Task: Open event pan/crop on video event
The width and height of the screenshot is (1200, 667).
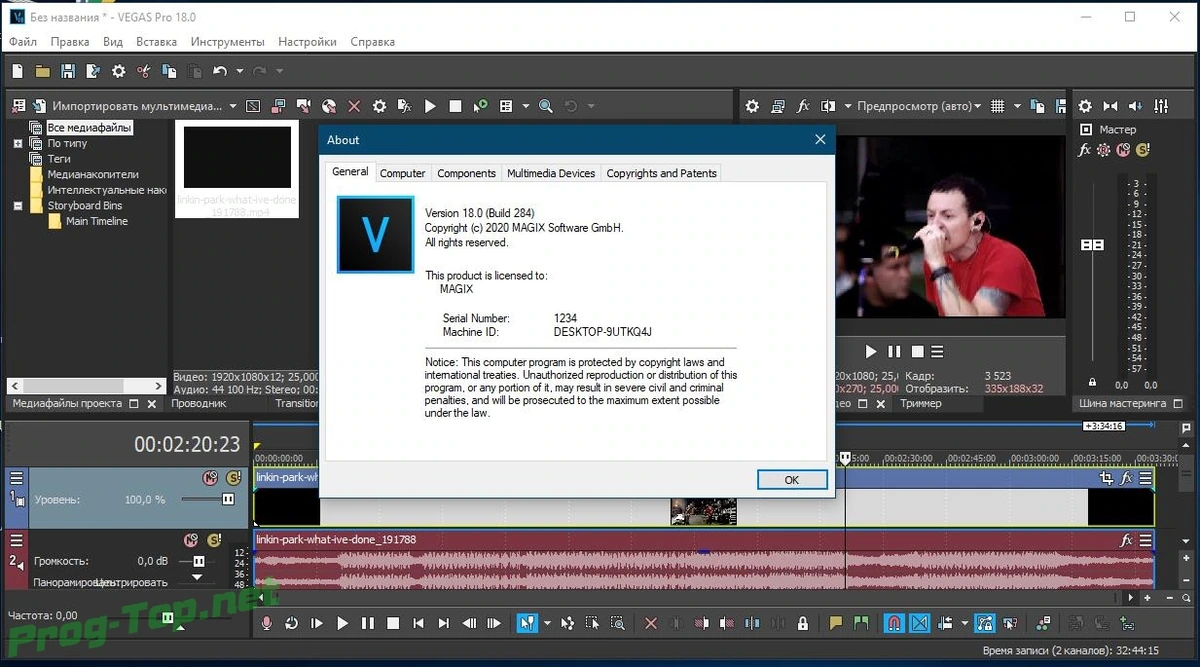Action: [1106, 478]
